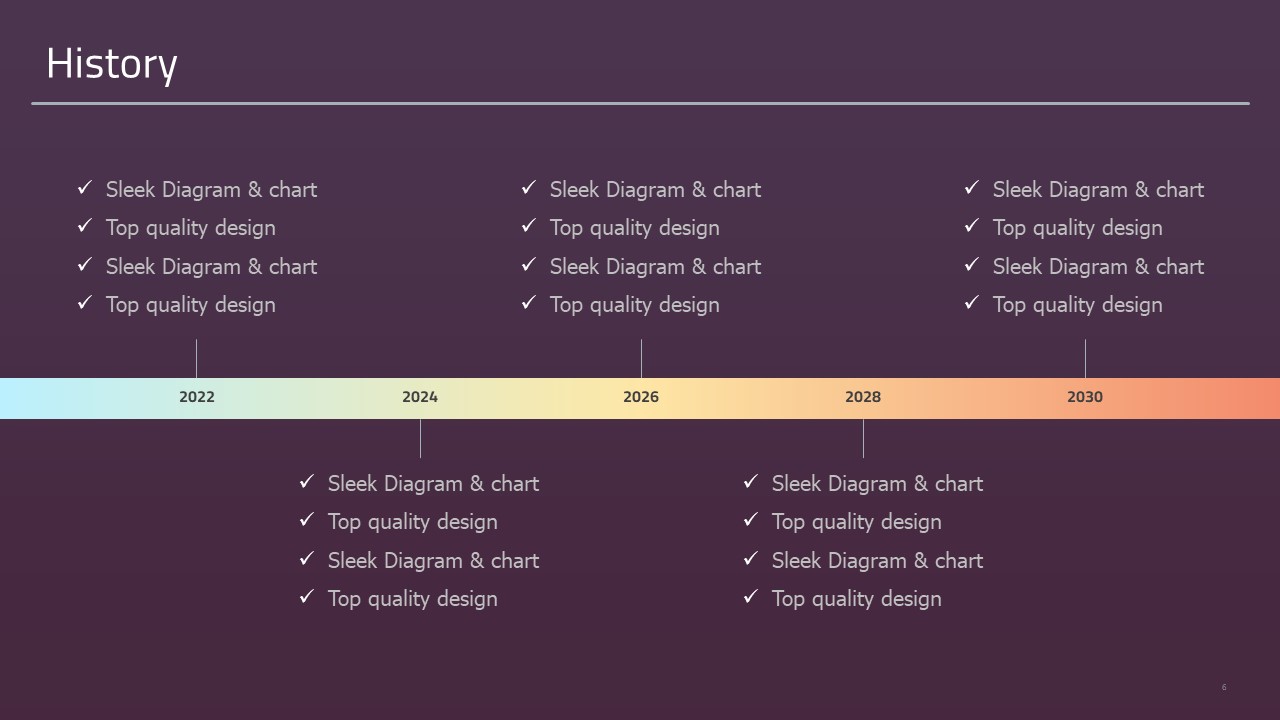Select the 2028 timeline marker
Image resolution: width=1280 pixels, height=720 pixels.
point(863,397)
